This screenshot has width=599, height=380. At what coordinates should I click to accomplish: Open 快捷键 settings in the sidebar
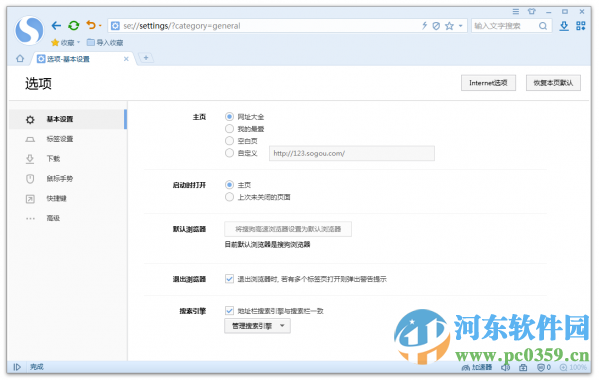point(68,198)
